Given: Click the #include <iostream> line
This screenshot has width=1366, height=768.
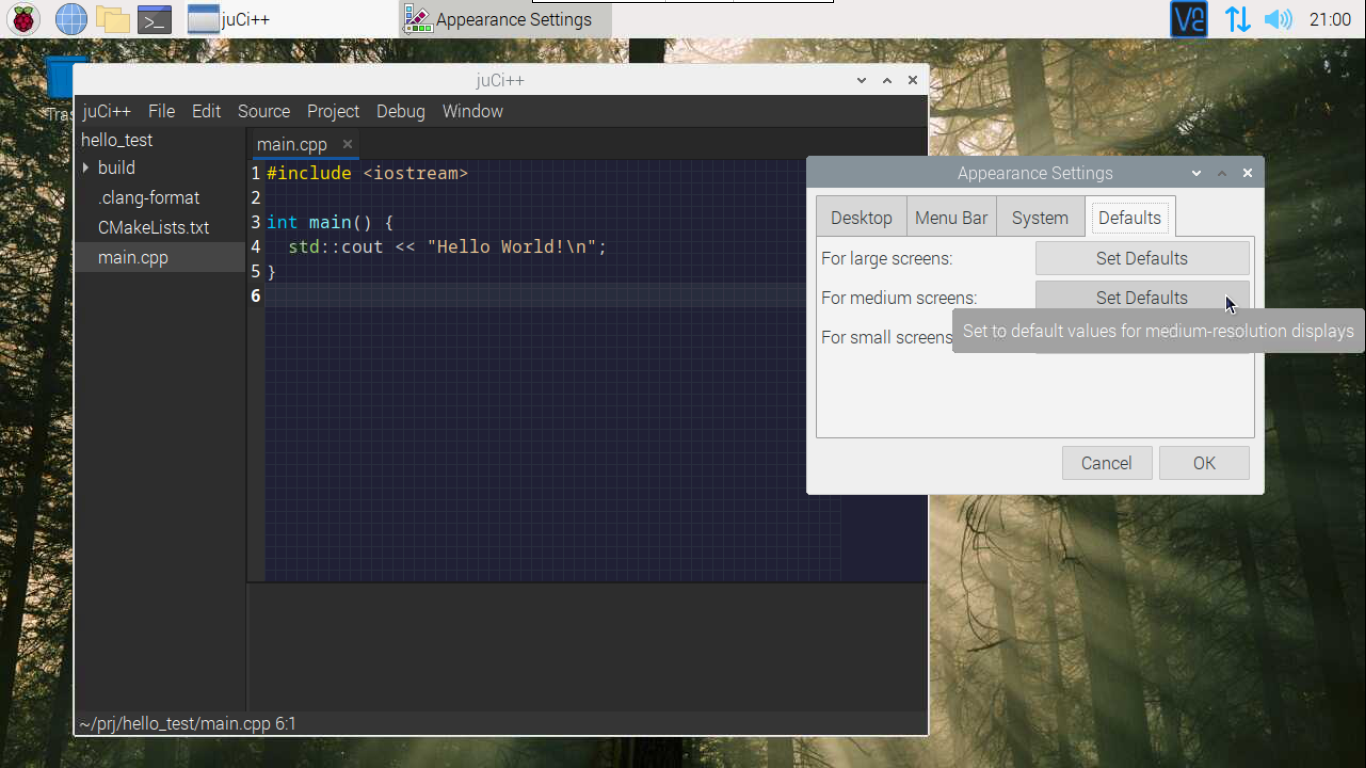Looking at the screenshot, I should (x=367, y=173).
